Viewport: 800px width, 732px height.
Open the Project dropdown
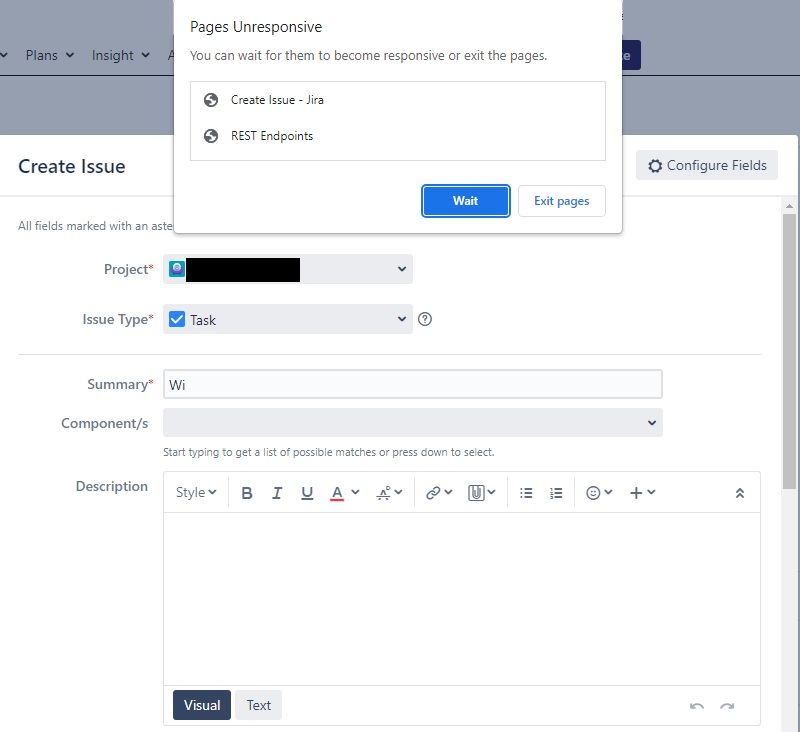288,269
